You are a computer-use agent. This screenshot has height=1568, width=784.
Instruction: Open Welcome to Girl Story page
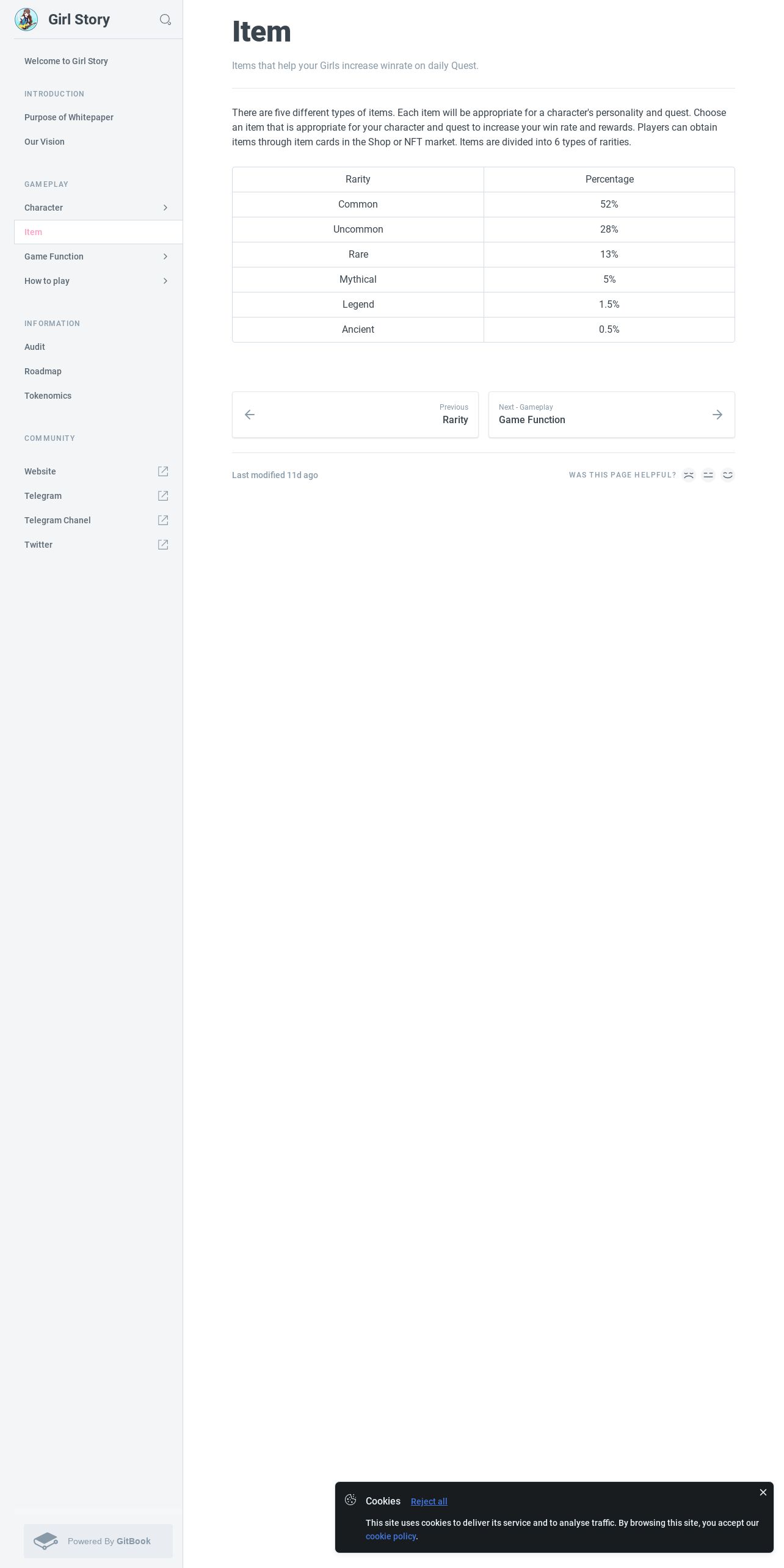[98, 61]
